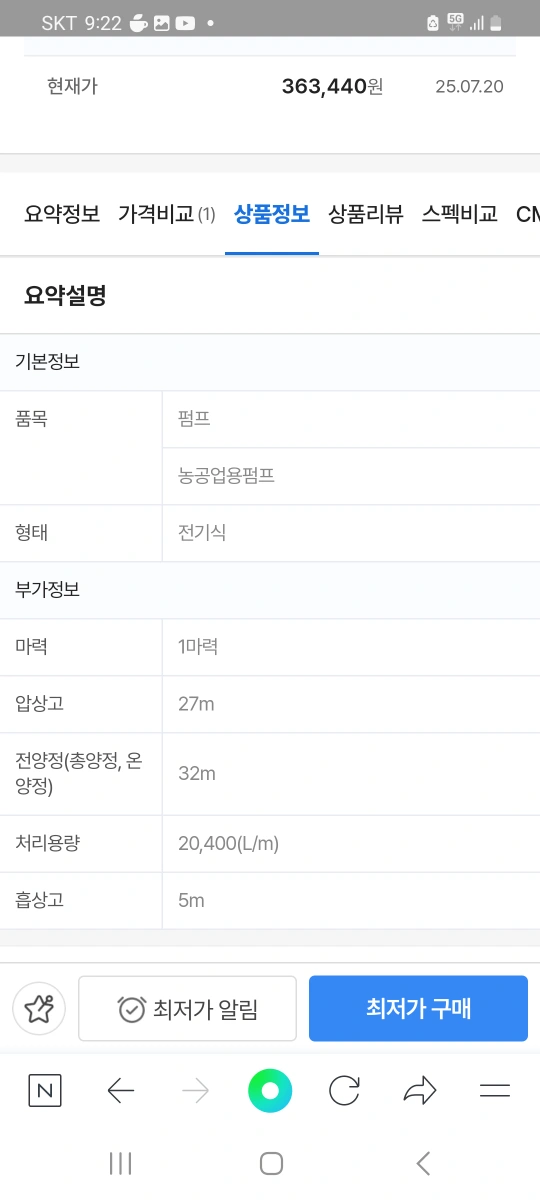Open the browser hamburger menu
Screen dimensions: 540x1200
pos(495,1091)
